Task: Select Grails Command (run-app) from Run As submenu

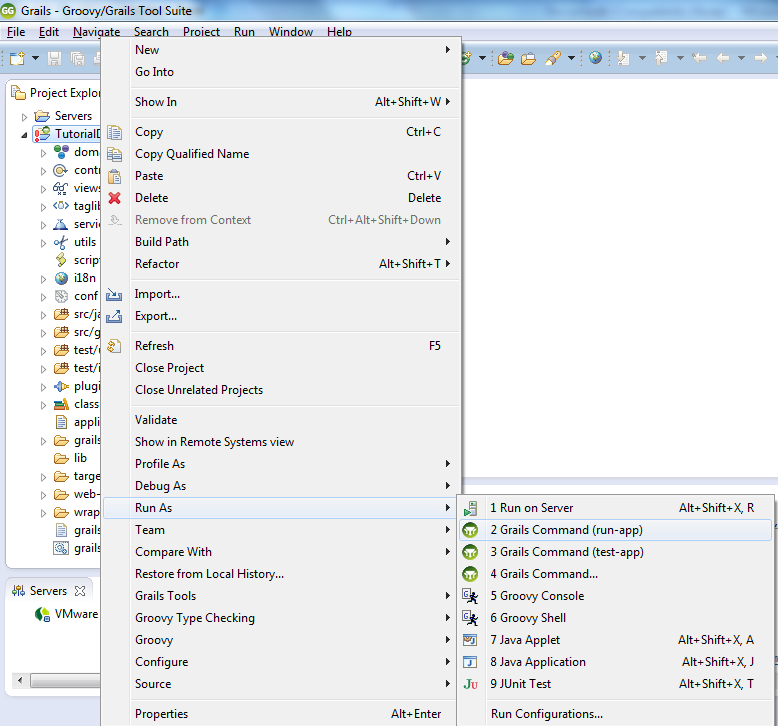Action: [x=566, y=530]
